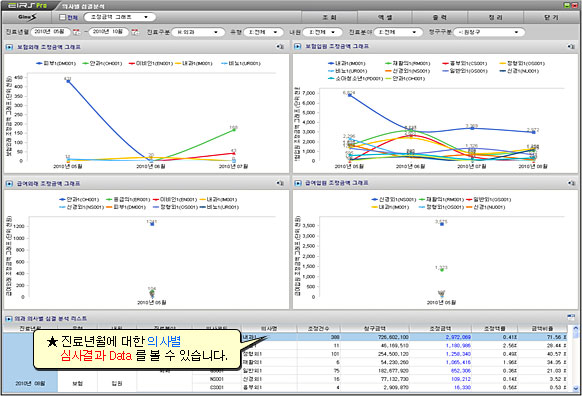Maximize the 의사별 심결 분석 리스트 panel
Screen dimensions: 582x396
571,317
